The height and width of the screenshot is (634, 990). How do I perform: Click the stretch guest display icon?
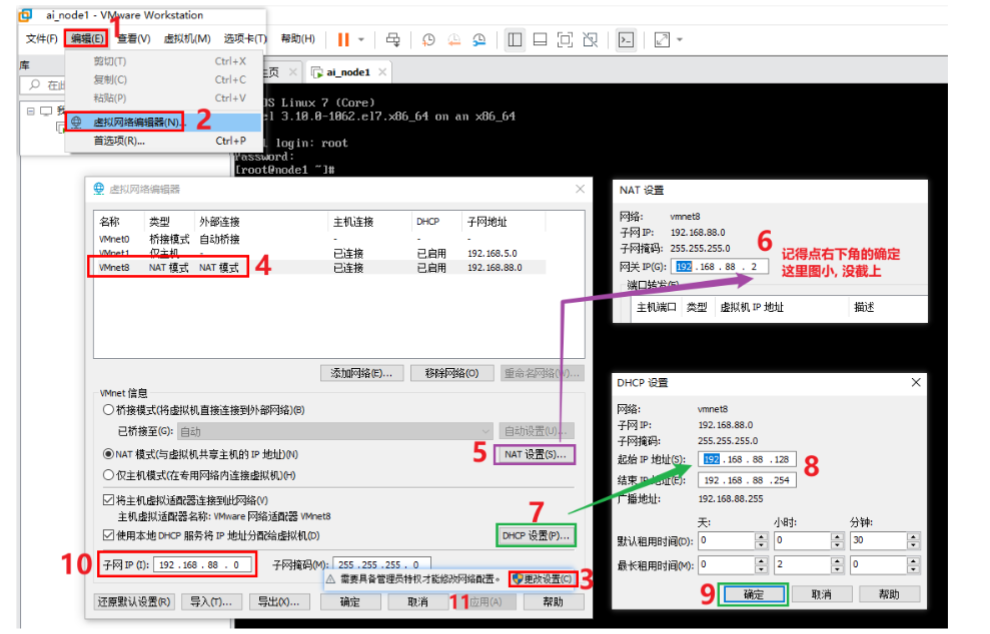pos(662,40)
